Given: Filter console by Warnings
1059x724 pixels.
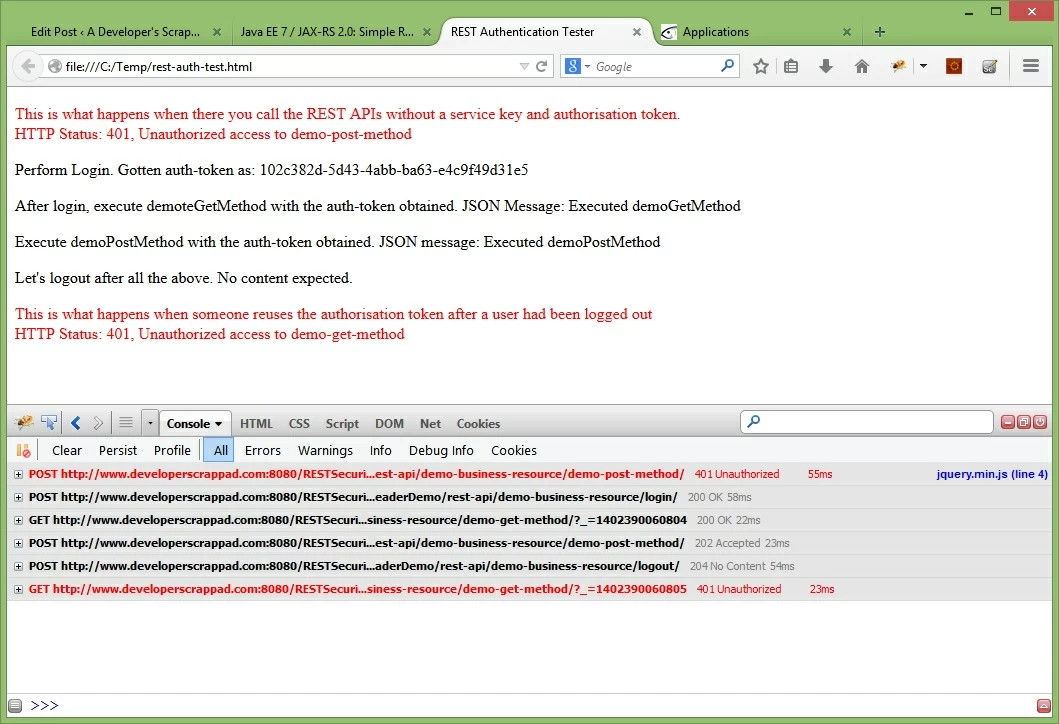Looking at the screenshot, I should click(325, 450).
